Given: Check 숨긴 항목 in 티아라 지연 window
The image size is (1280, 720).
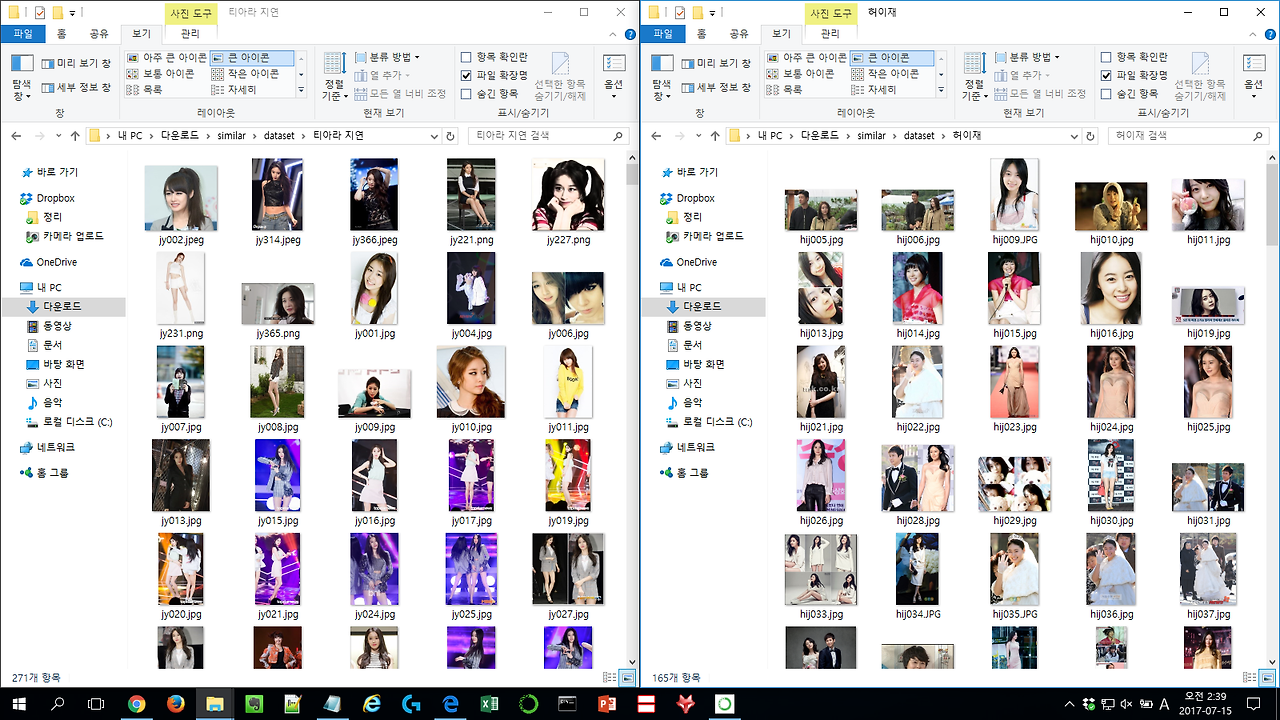Looking at the screenshot, I should coord(466,94).
